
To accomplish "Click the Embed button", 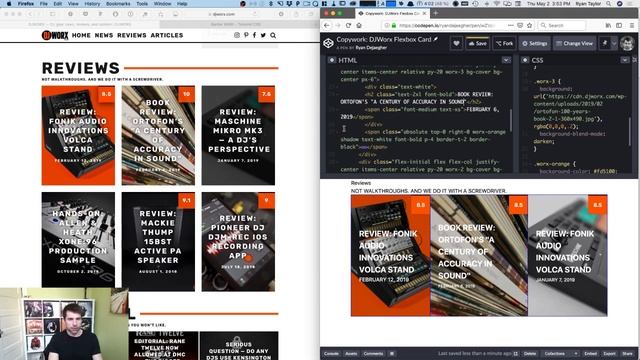I will click(591, 353).
